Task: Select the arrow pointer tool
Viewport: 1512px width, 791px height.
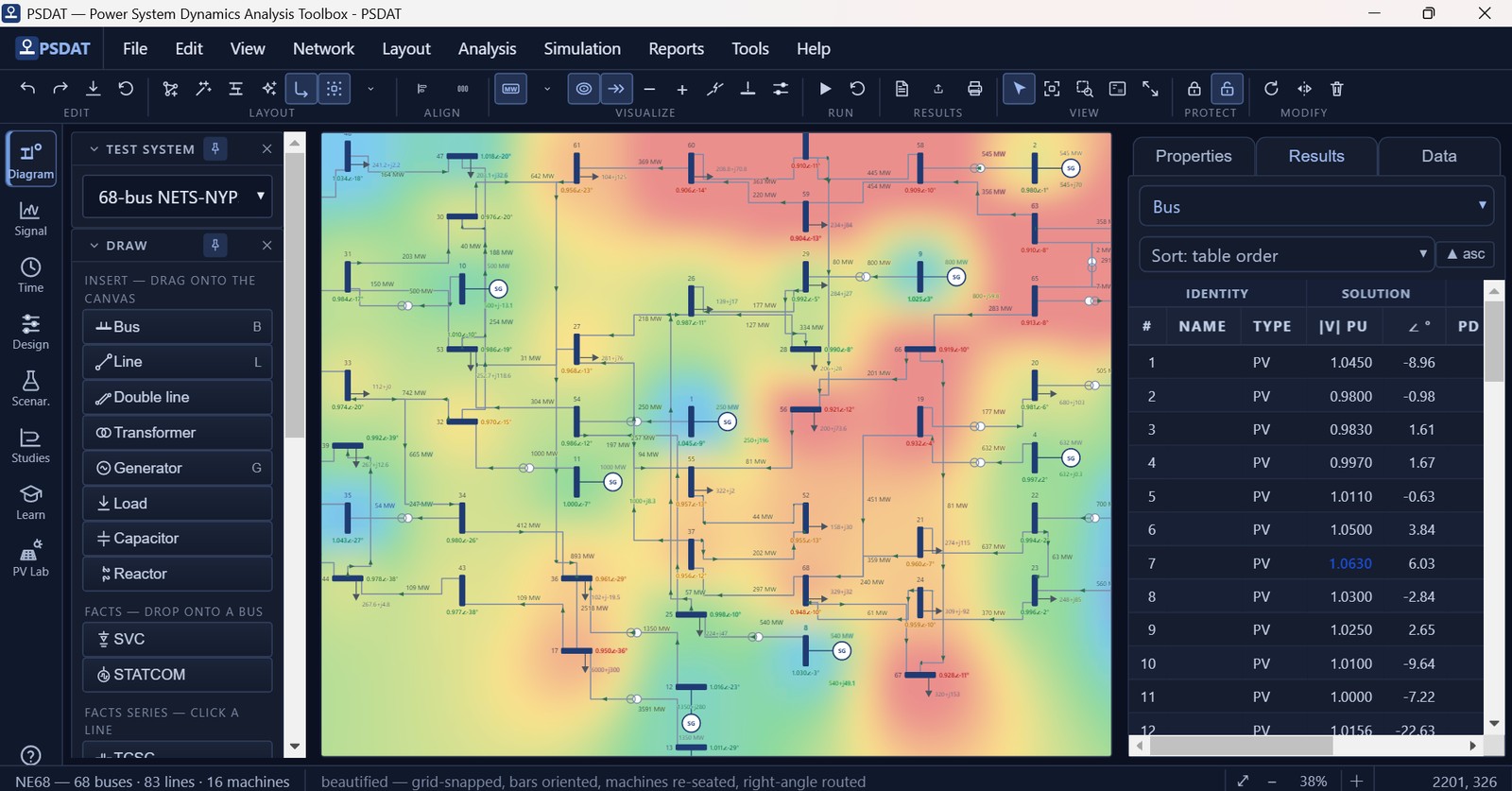Action: [1019, 89]
